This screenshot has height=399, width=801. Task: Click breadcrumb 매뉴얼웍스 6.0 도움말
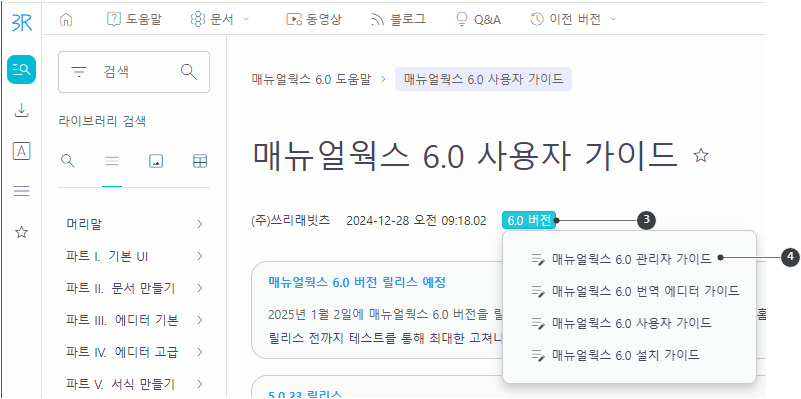coord(311,79)
